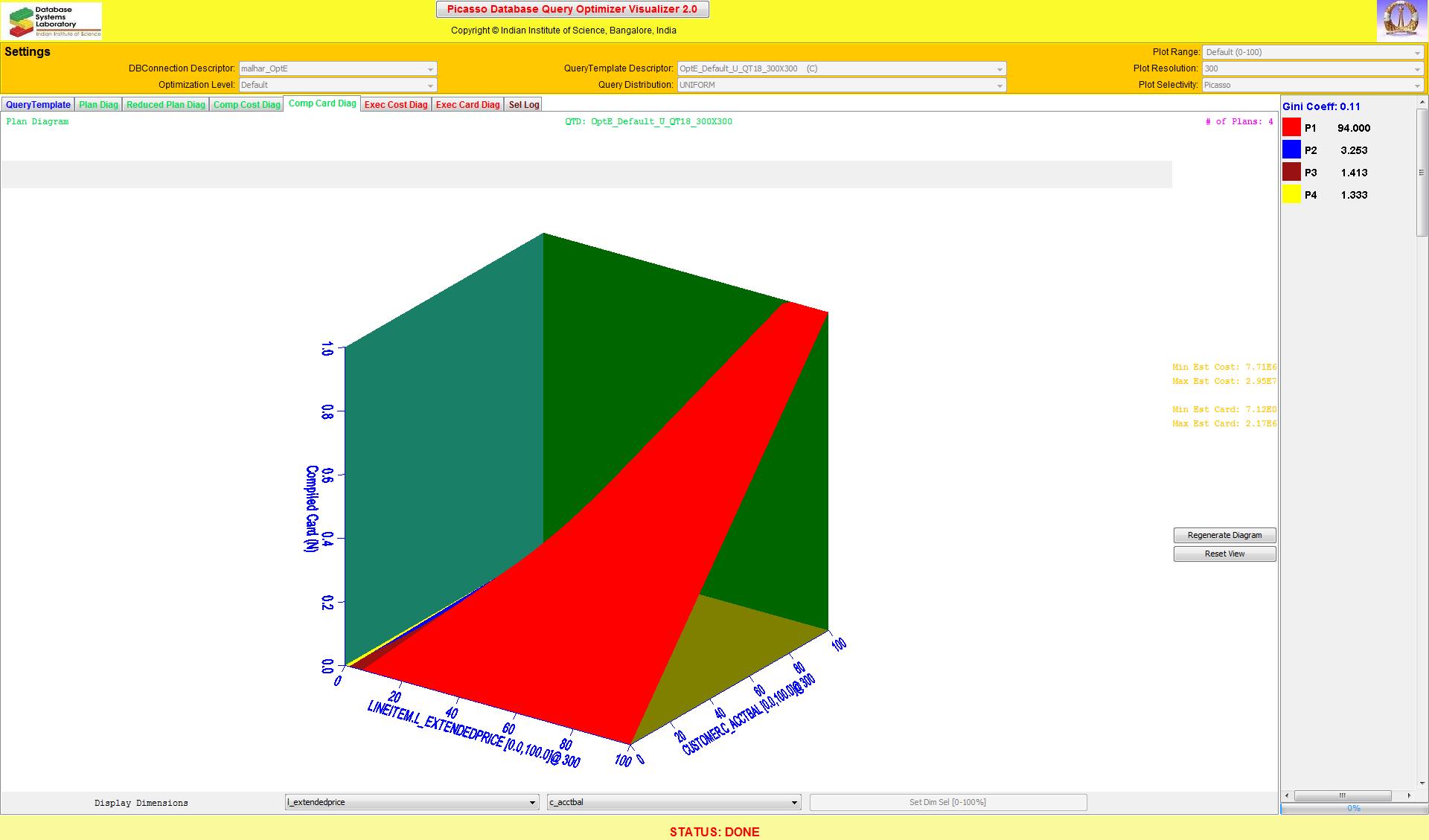Image resolution: width=1429 pixels, height=840 pixels.
Task: Click the Database Systems Laboratory logo
Action: [52, 21]
